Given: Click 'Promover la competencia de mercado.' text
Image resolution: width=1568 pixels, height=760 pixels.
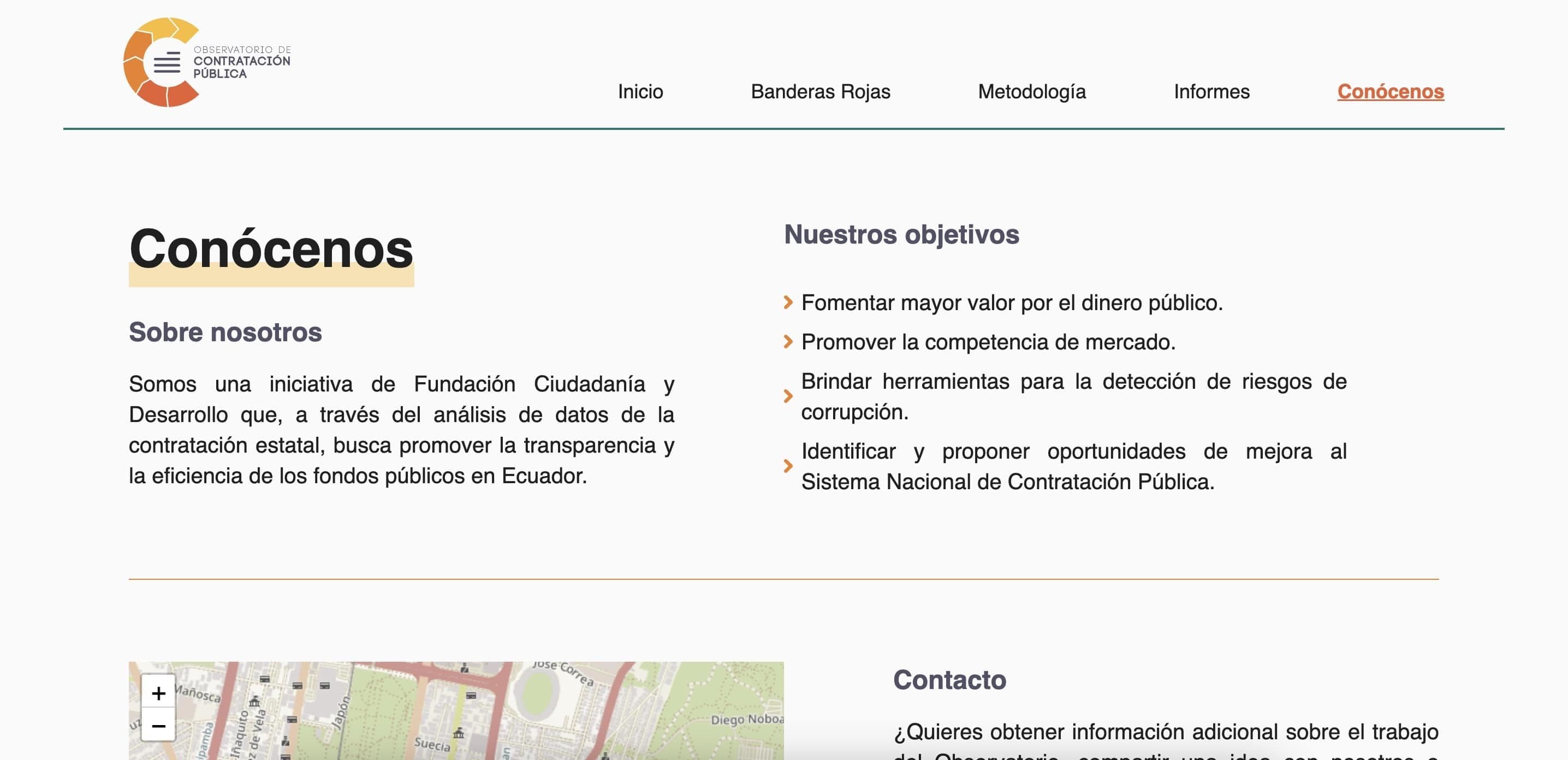Looking at the screenshot, I should click(988, 342).
